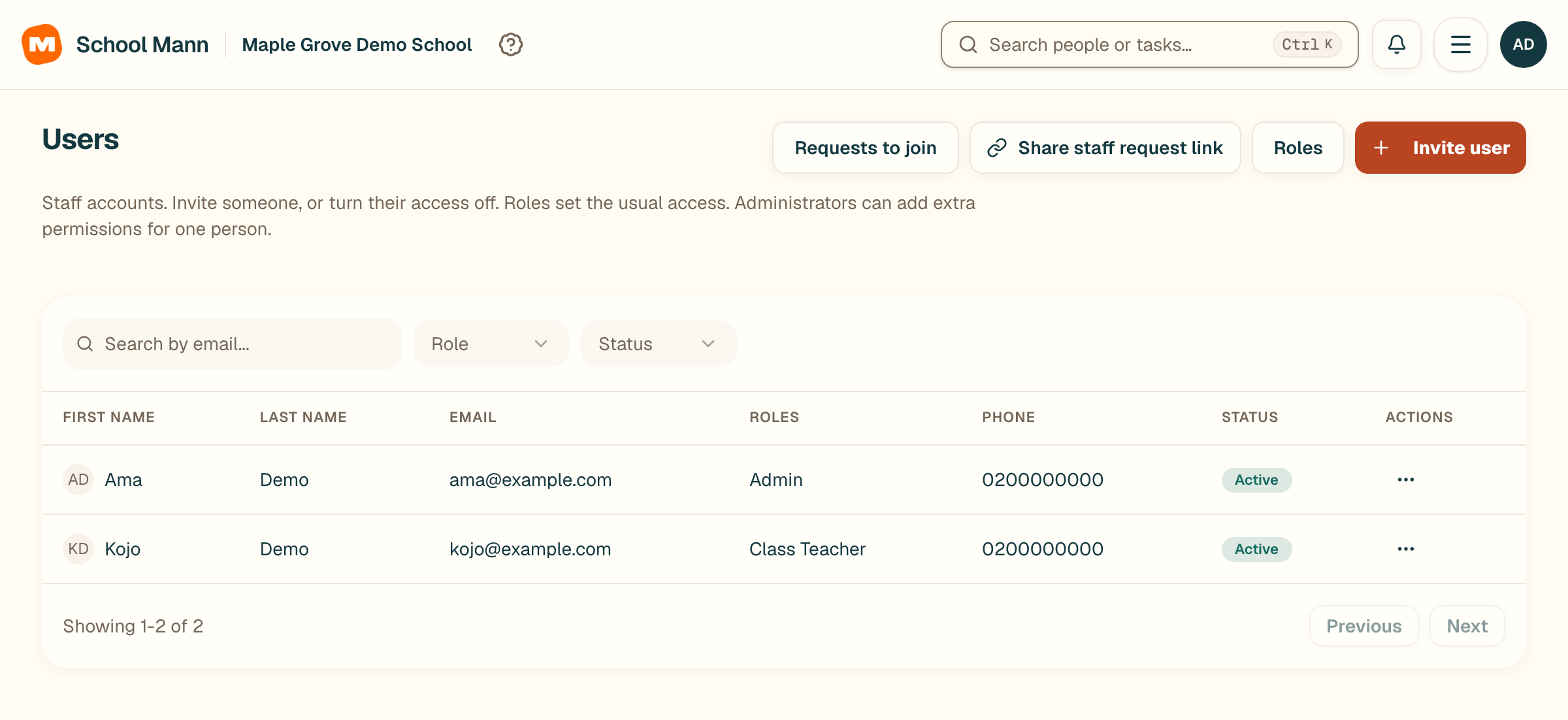Click the Actions column header

coord(1419,417)
